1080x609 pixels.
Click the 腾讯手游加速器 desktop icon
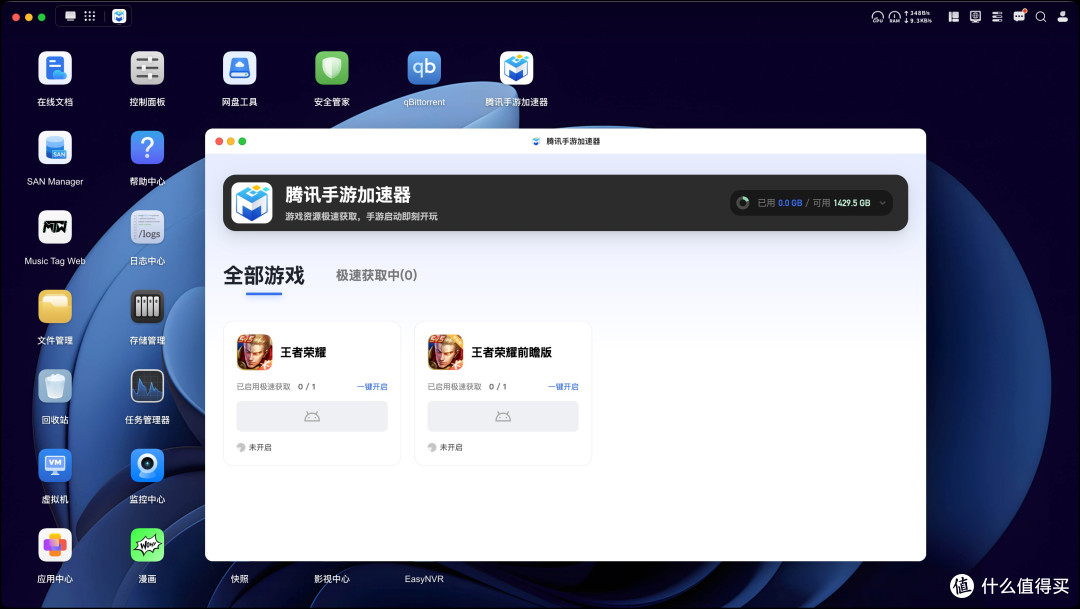pyautogui.click(x=517, y=68)
